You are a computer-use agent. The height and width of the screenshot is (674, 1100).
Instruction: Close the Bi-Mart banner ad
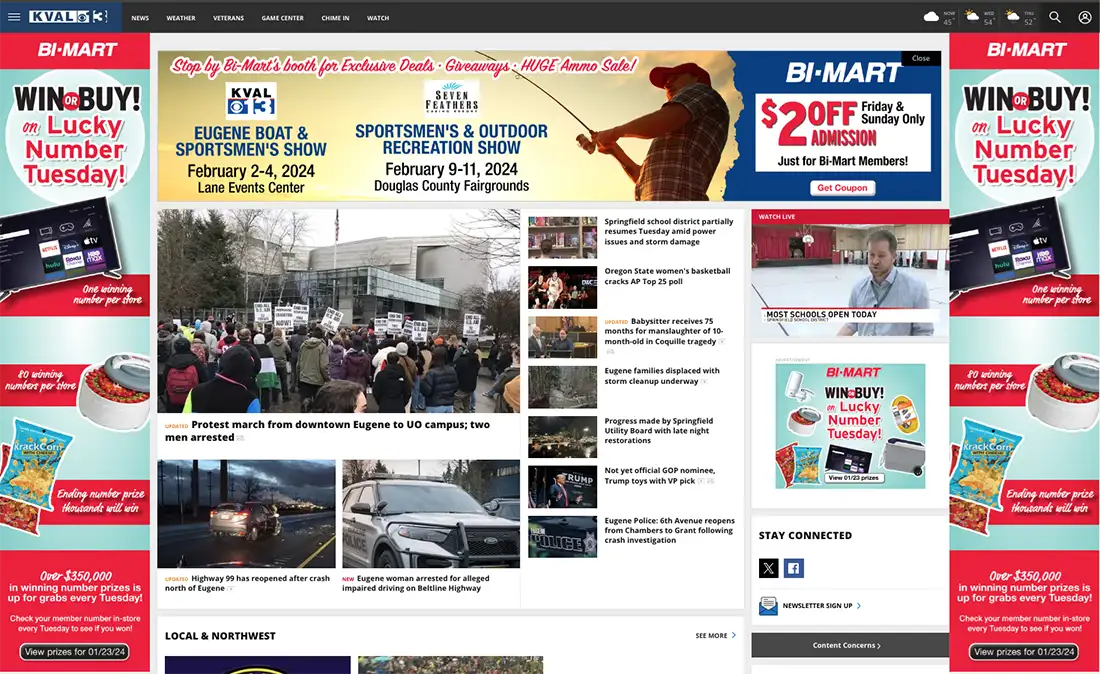(x=921, y=58)
